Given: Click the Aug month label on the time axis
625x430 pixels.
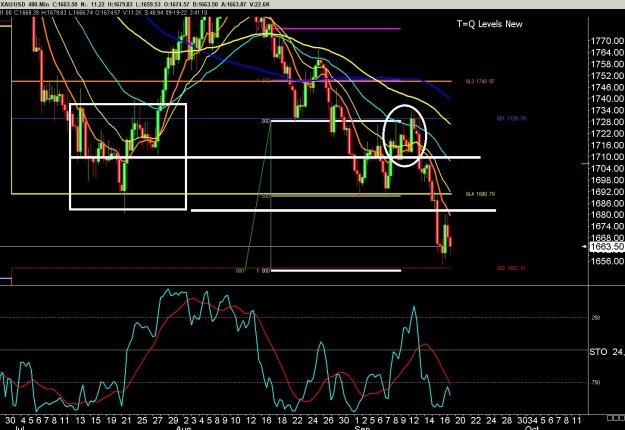Looking at the screenshot, I should pyautogui.click(x=184, y=428).
